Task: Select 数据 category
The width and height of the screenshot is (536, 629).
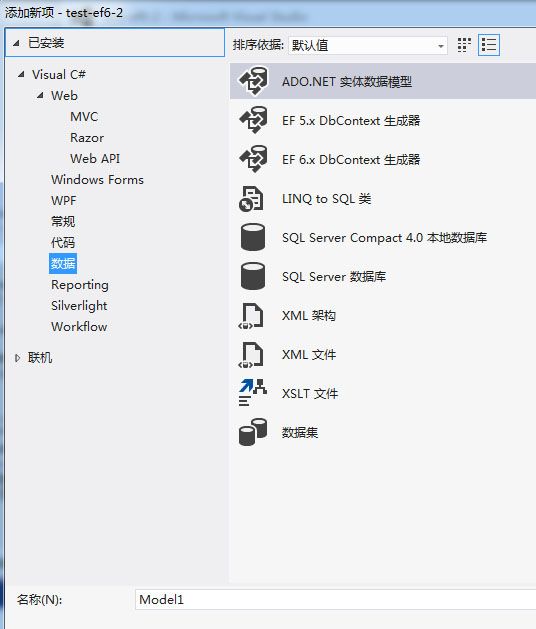Action: point(63,264)
